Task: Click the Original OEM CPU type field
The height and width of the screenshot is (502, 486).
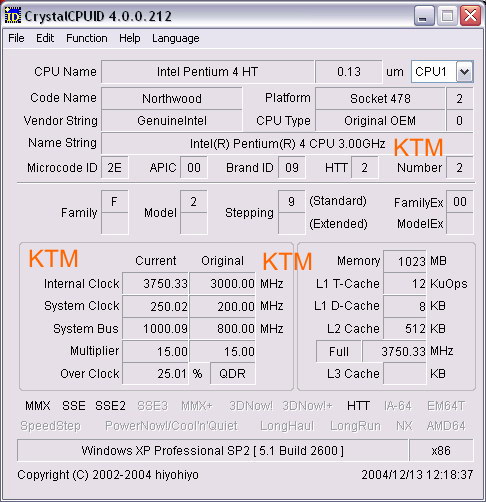Action: click(380, 120)
